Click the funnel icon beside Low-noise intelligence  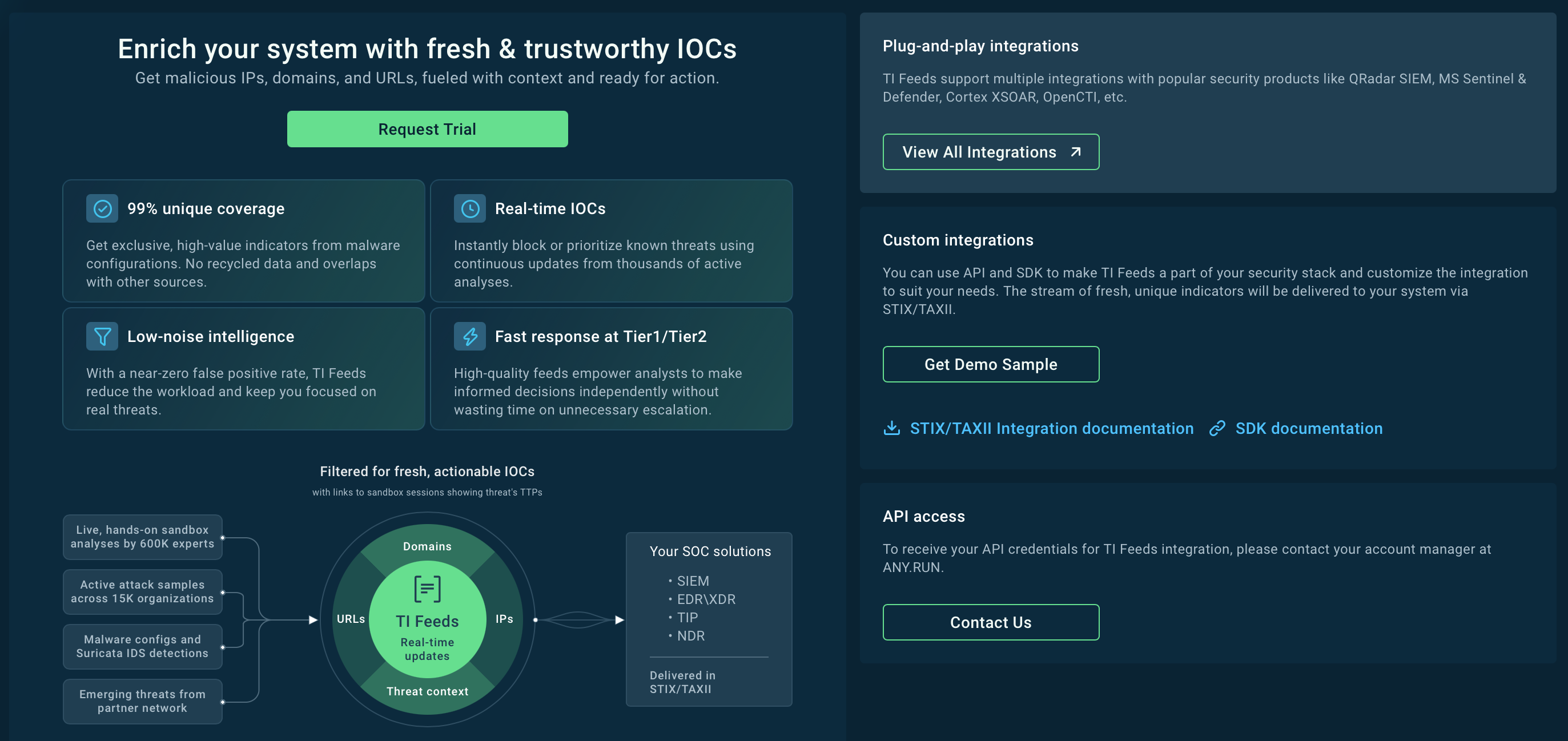[102, 336]
